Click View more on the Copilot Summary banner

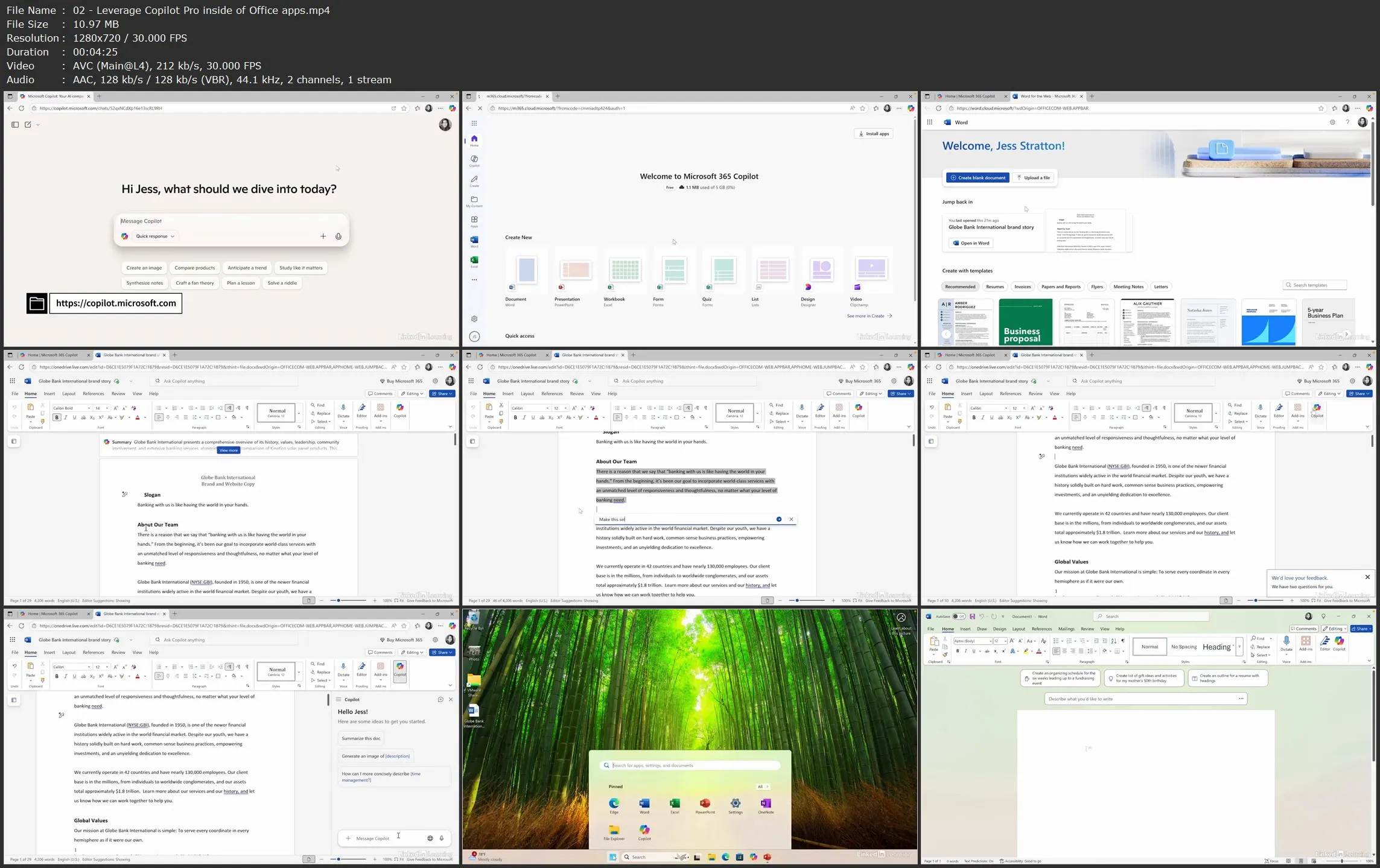pyautogui.click(x=229, y=451)
